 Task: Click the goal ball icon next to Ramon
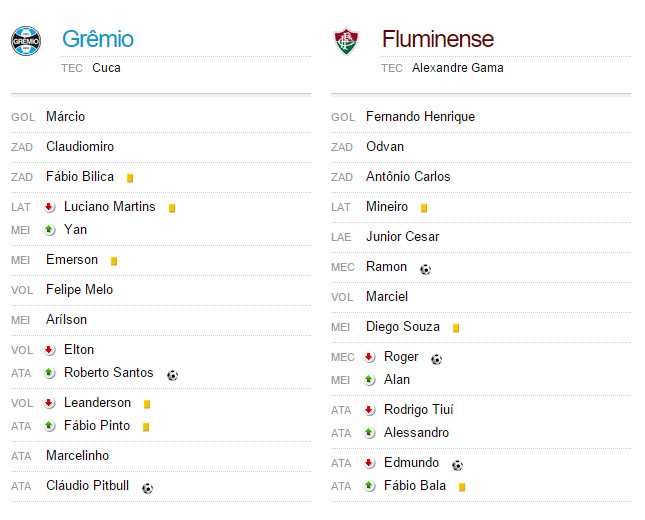click(x=425, y=269)
